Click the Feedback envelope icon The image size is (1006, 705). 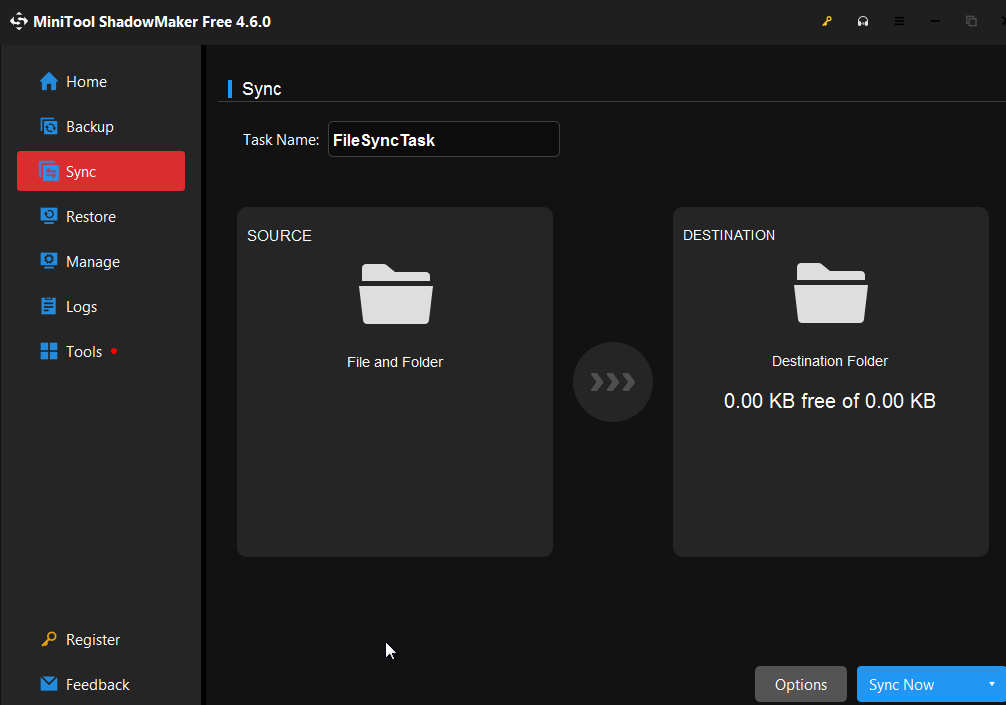coord(49,684)
